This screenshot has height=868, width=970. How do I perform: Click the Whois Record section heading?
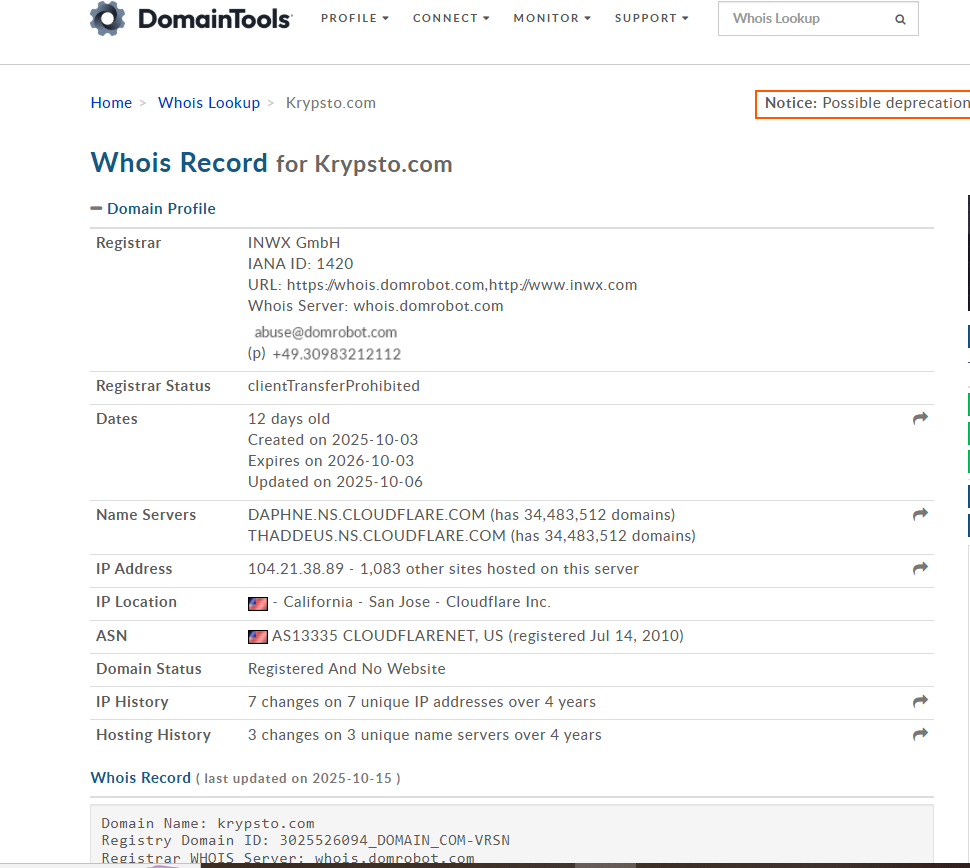click(x=140, y=778)
